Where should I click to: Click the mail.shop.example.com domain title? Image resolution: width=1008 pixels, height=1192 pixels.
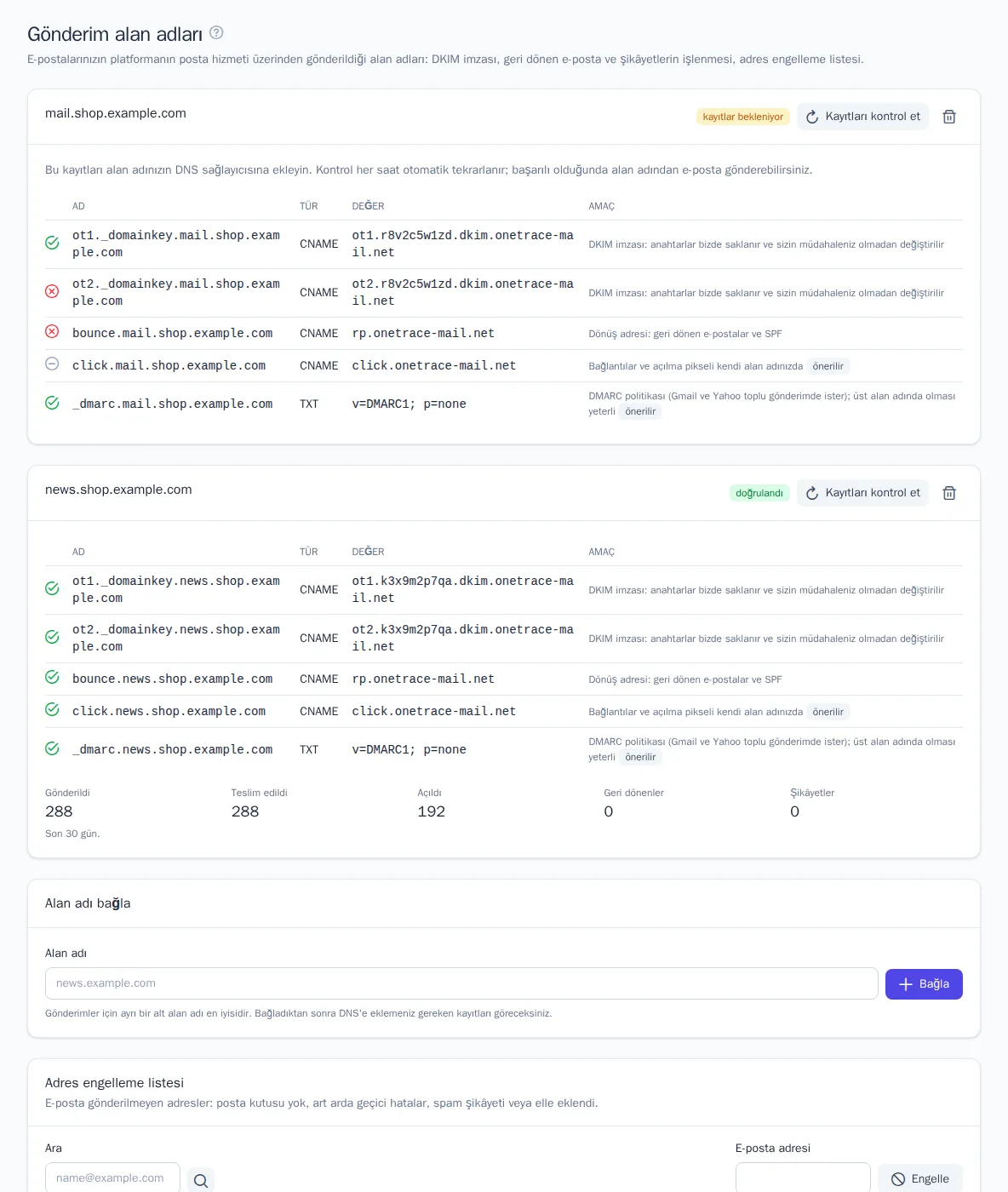click(116, 113)
